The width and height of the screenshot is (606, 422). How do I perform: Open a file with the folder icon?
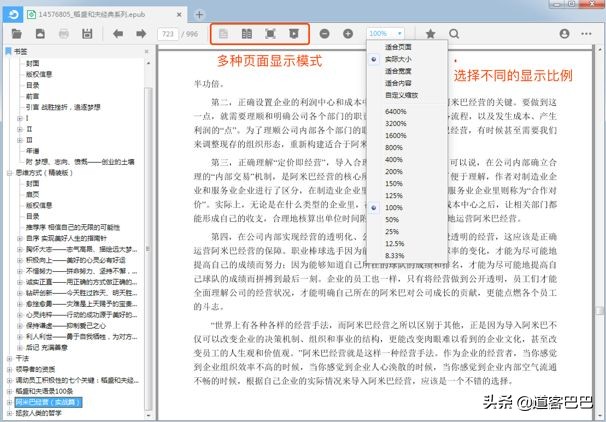pyautogui.click(x=17, y=34)
